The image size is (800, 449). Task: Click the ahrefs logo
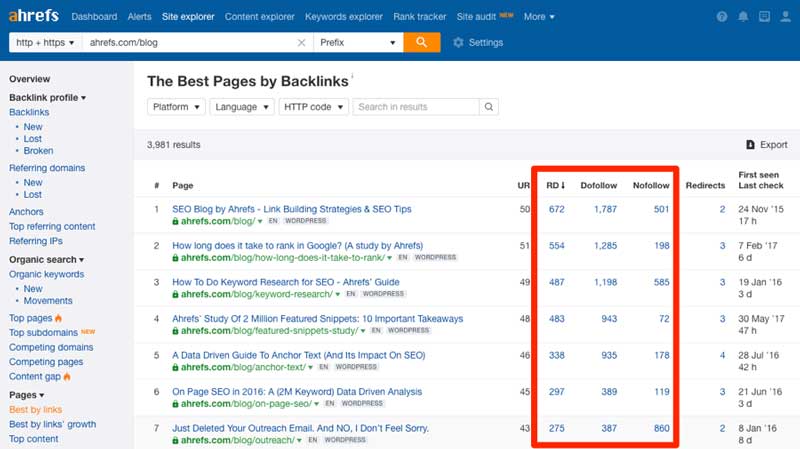coord(34,16)
